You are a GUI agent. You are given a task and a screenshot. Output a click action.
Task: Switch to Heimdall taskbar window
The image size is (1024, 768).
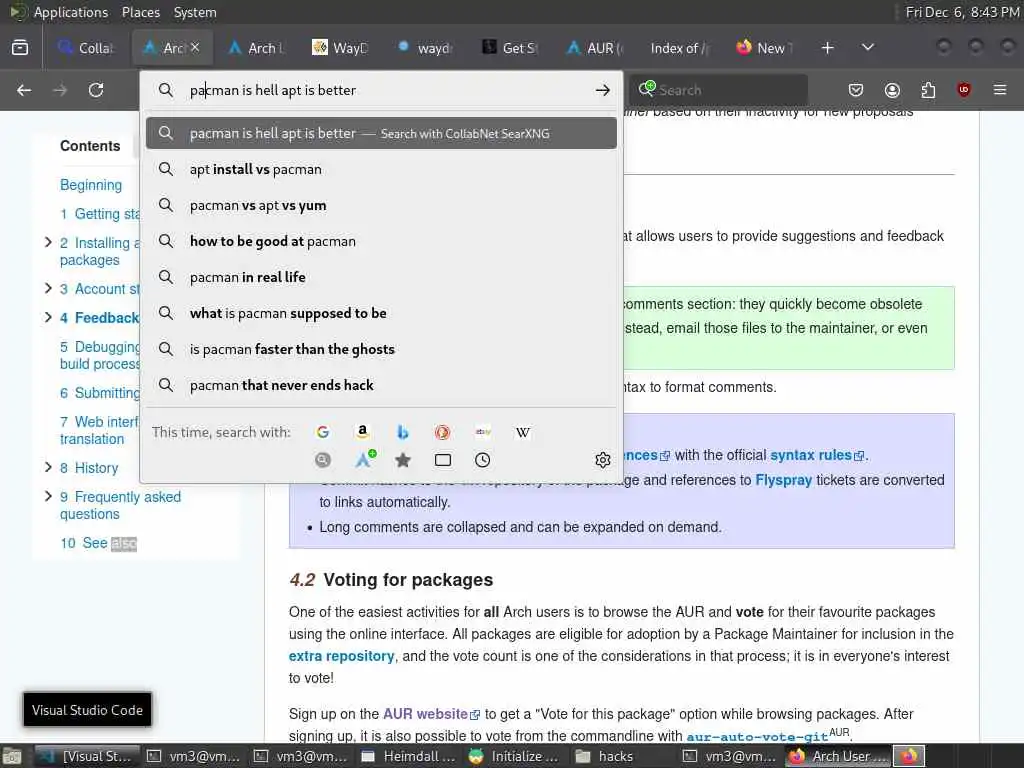pos(408,756)
